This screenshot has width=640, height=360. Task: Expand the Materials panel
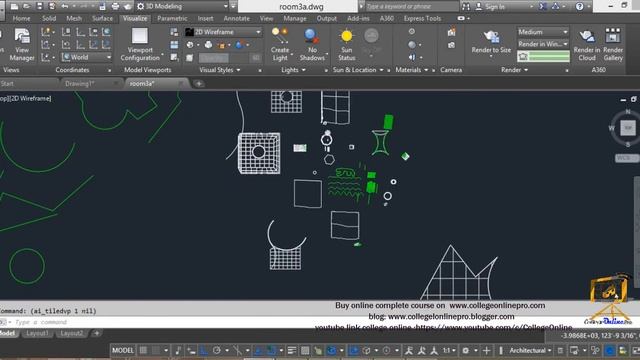(411, 70)
